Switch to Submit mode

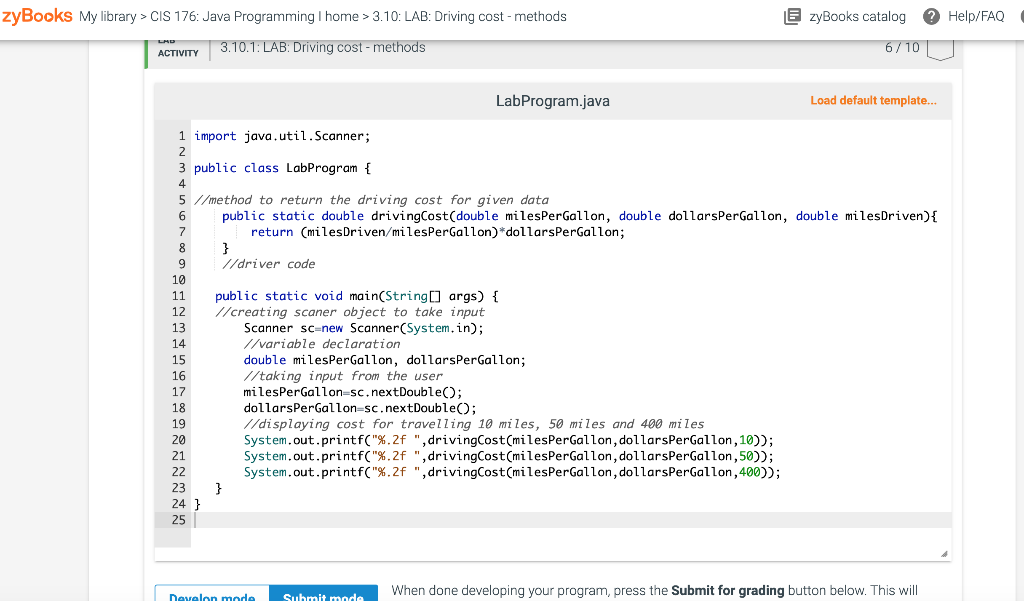[323, 595]
